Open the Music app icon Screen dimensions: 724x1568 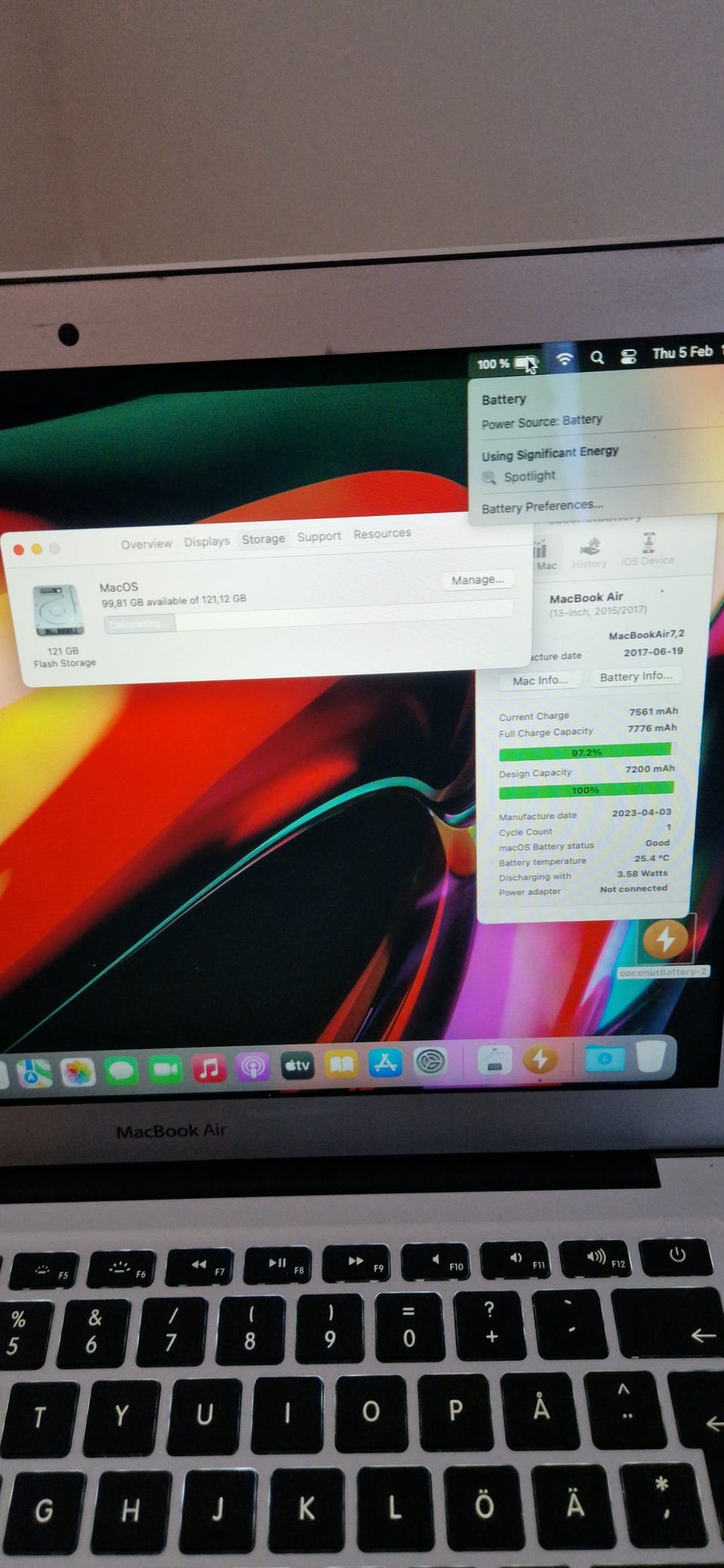coord(209,1068)
